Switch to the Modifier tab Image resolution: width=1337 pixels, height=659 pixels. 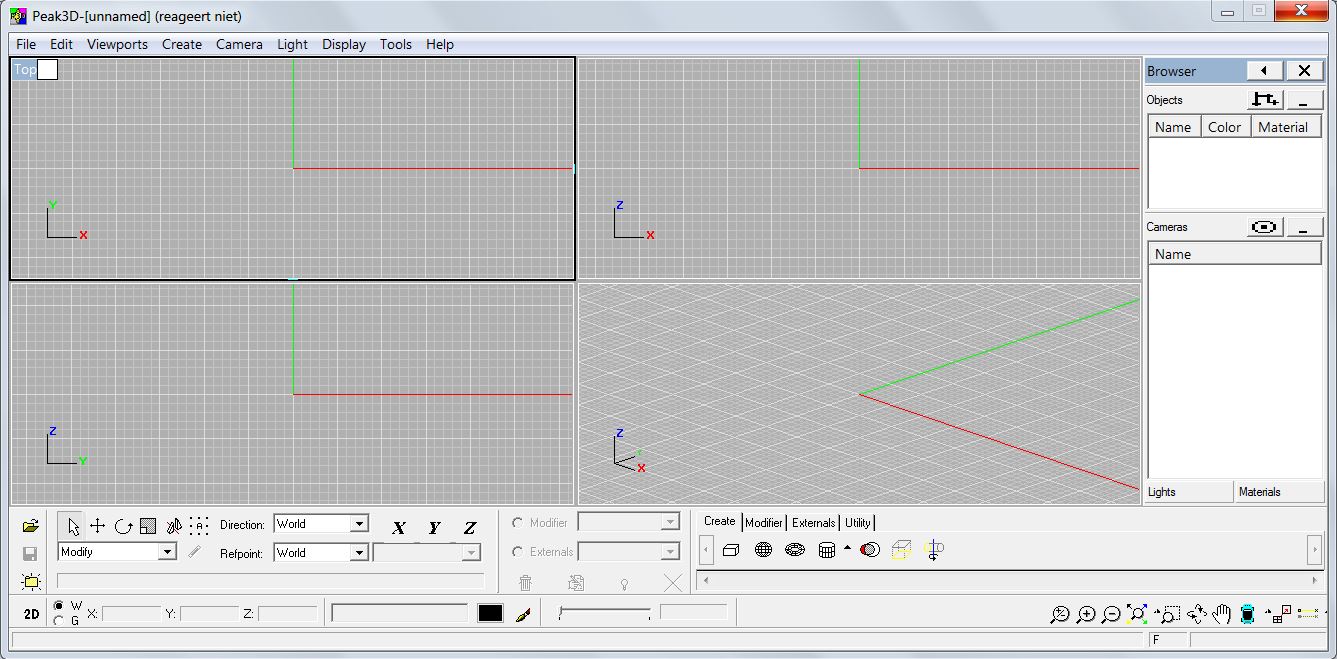click(x=764, y=522)
